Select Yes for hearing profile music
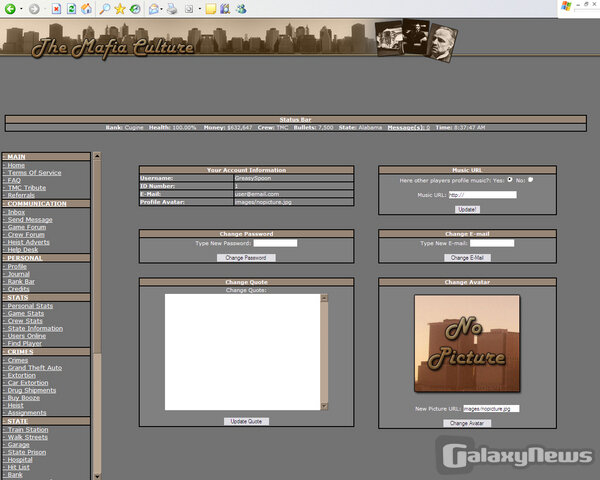 click(511, 180)
